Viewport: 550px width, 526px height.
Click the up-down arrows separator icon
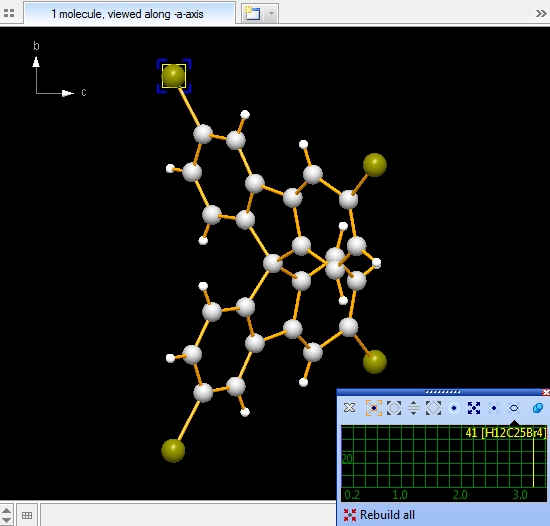pyautogui.click(x=414, y=408)
